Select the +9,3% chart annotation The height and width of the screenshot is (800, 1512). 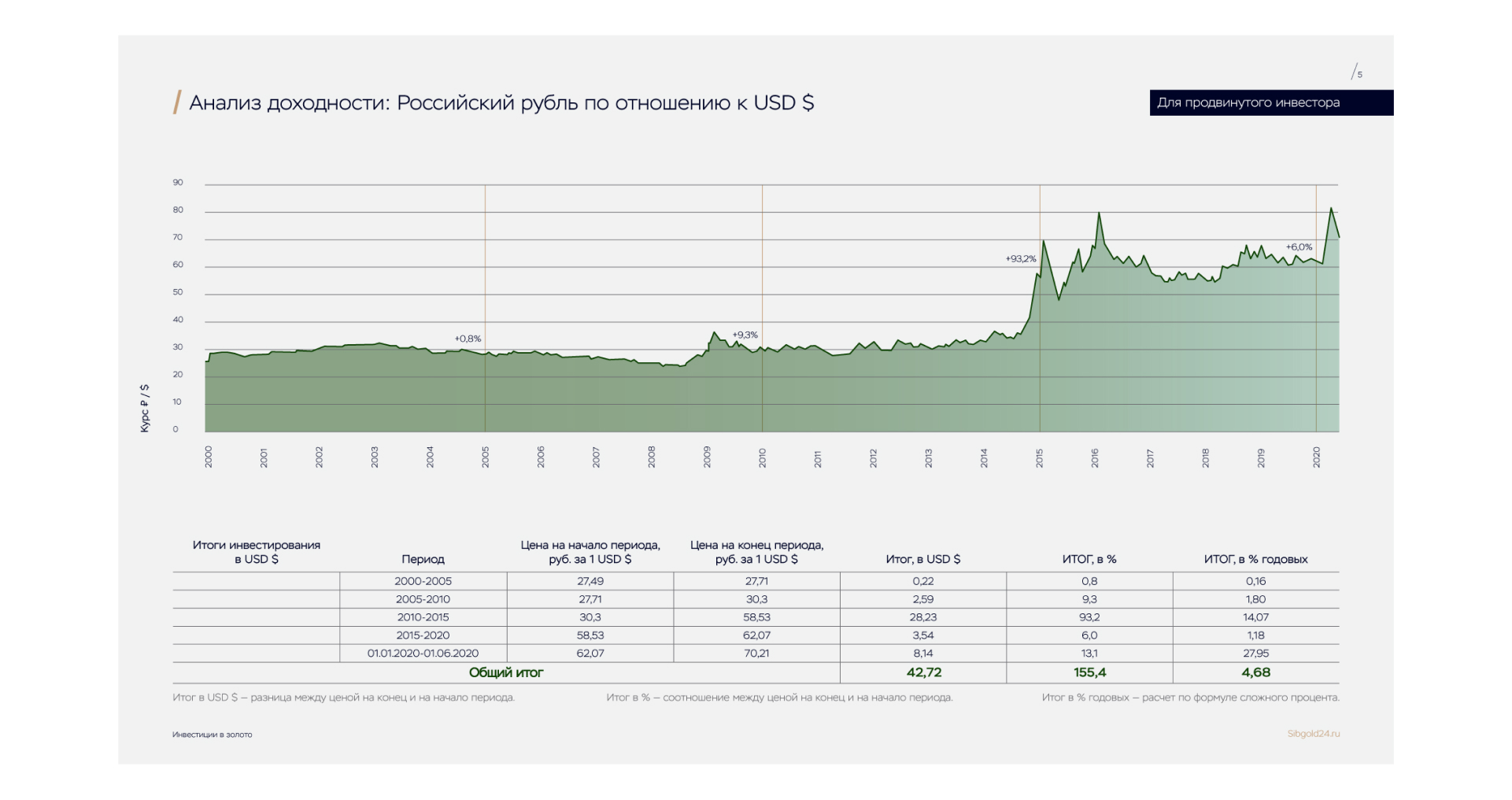click(745, 335)
